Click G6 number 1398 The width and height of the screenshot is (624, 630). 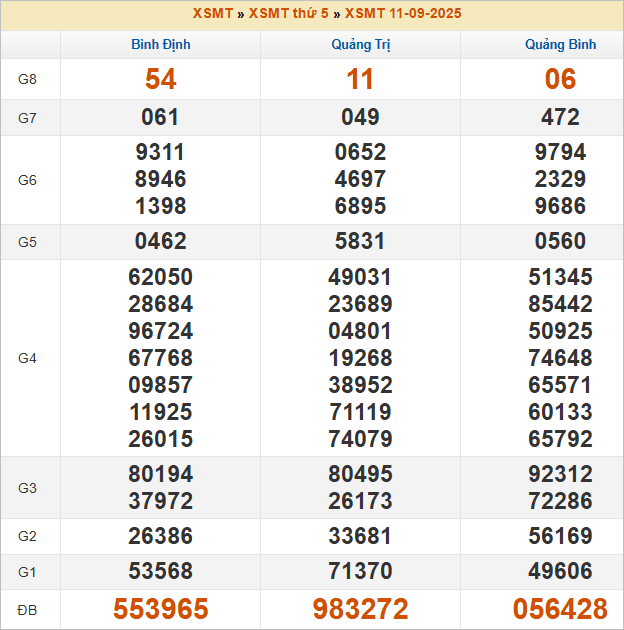pos(161,206)
